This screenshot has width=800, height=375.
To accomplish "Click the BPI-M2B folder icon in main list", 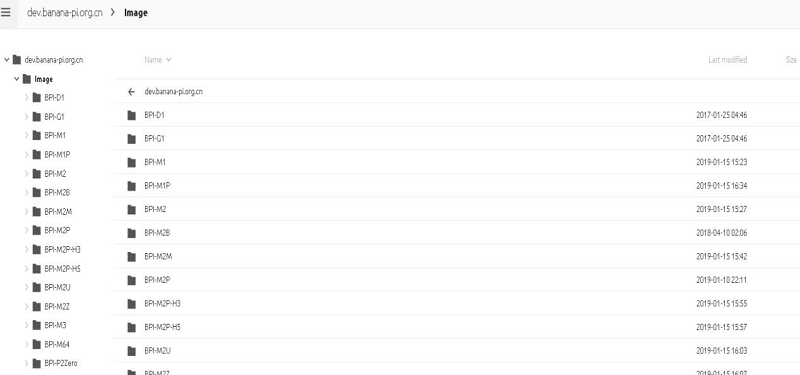I will click(x=132, y=233).
